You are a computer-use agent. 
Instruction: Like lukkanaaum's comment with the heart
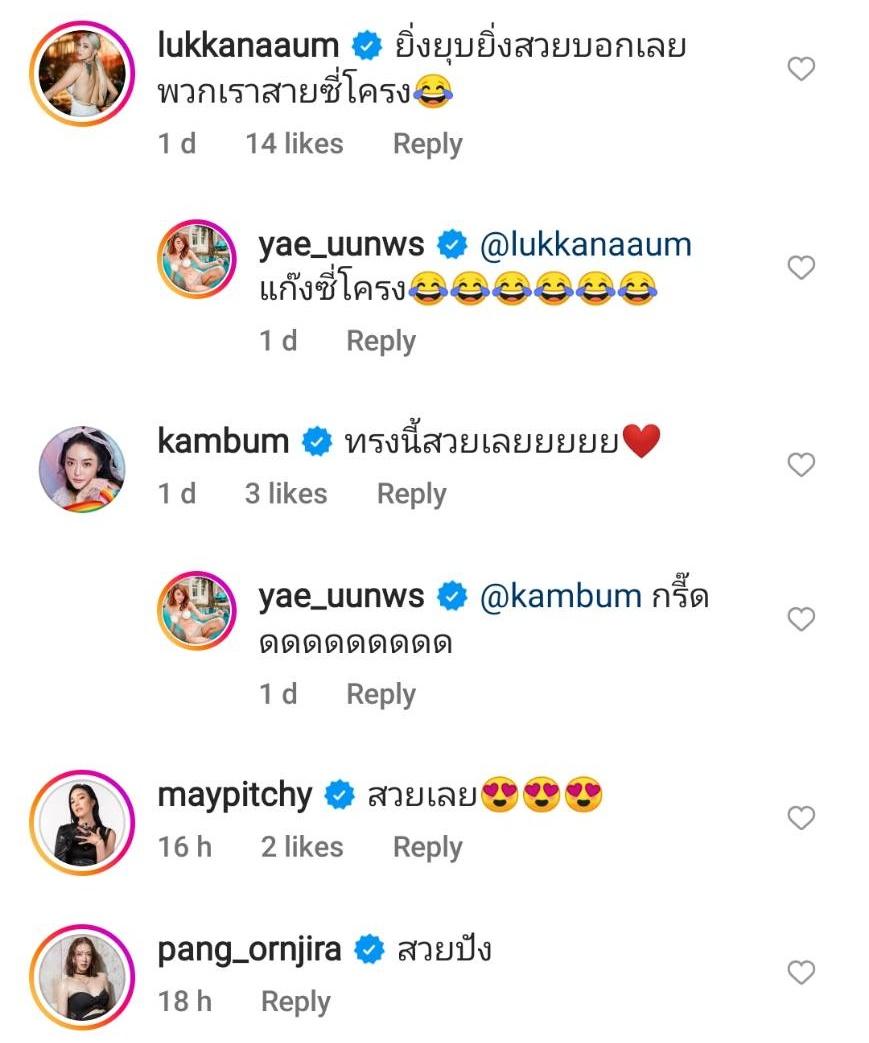tap(802, 69)
